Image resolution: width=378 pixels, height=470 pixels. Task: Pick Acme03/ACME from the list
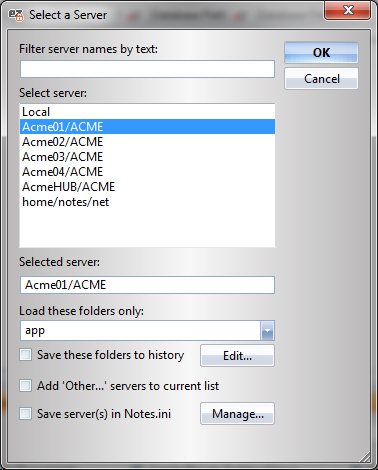coord(147,157)
